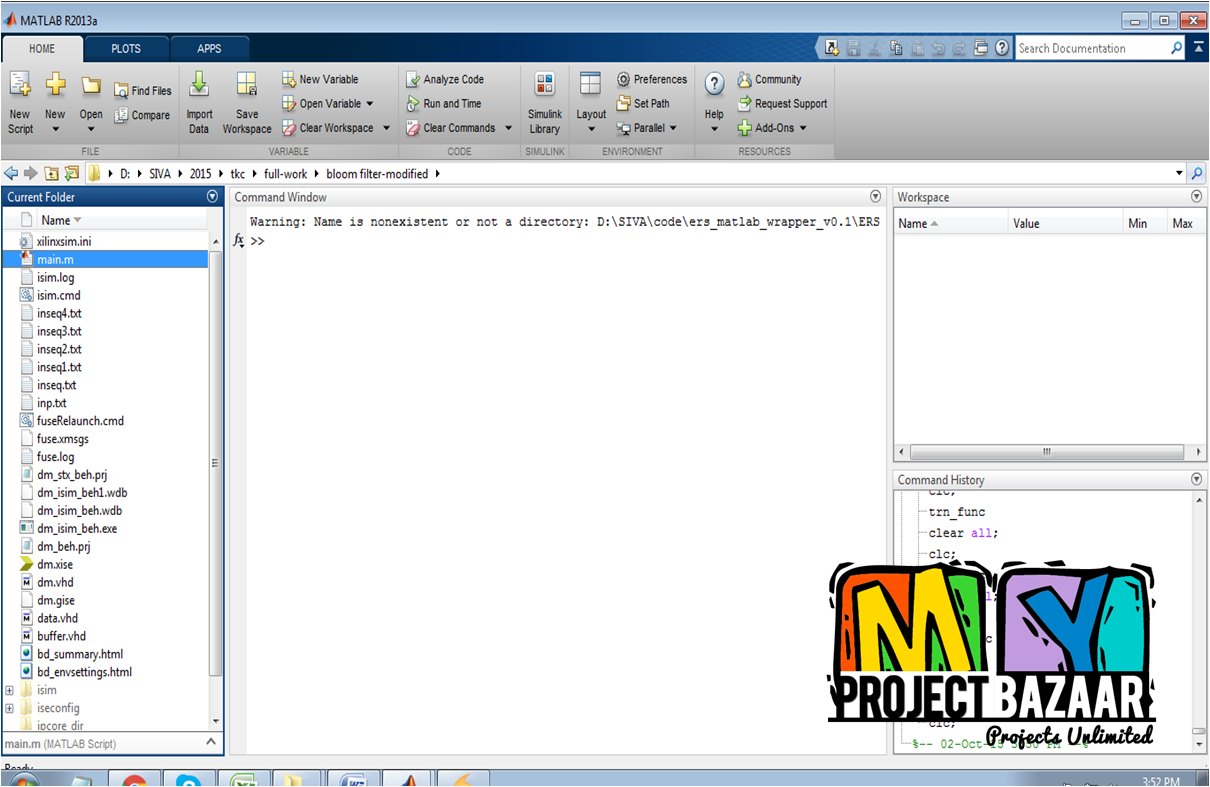The image size is (1210, 787).
Task: Switch to the PLOTS tab
Action: [126, 48]
